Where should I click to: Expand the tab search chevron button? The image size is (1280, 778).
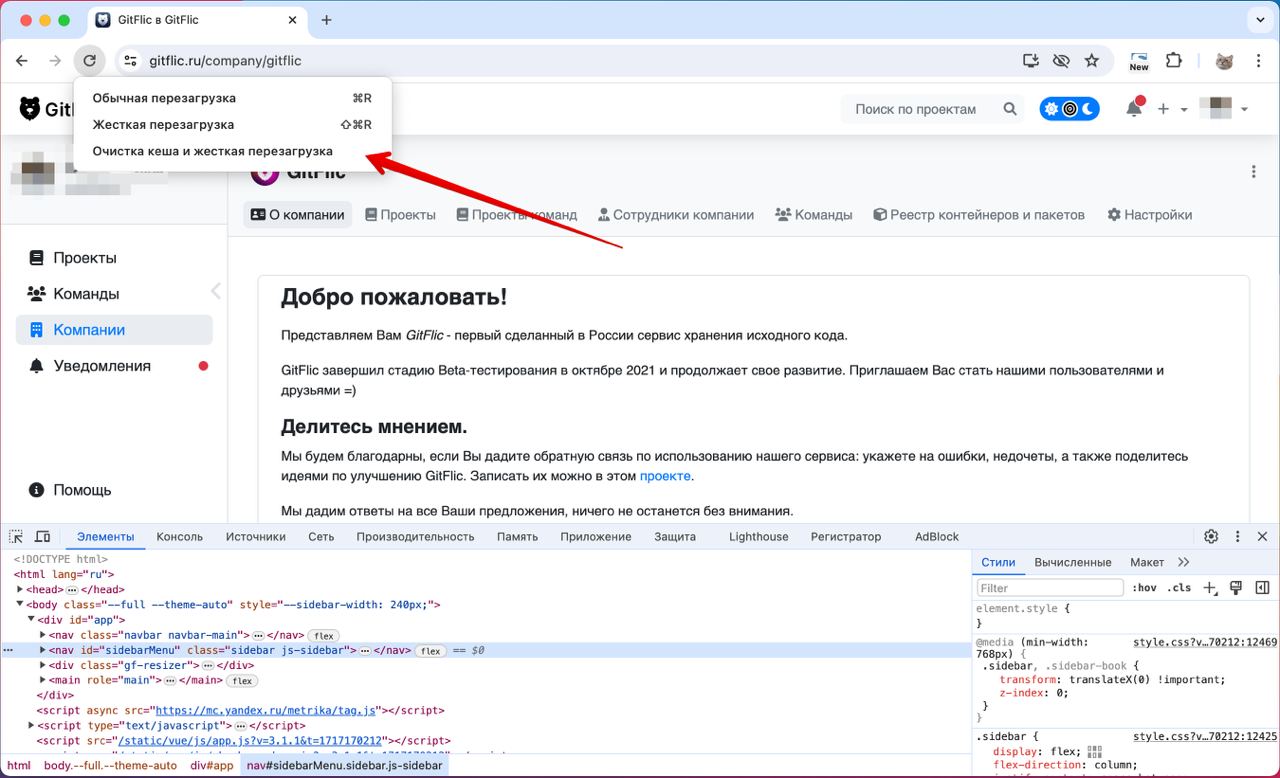pyautogui.click(x=1258, y=20)
